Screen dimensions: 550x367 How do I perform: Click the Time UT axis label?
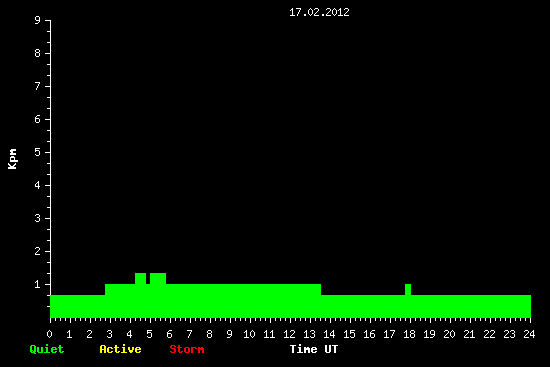point(314,349)
